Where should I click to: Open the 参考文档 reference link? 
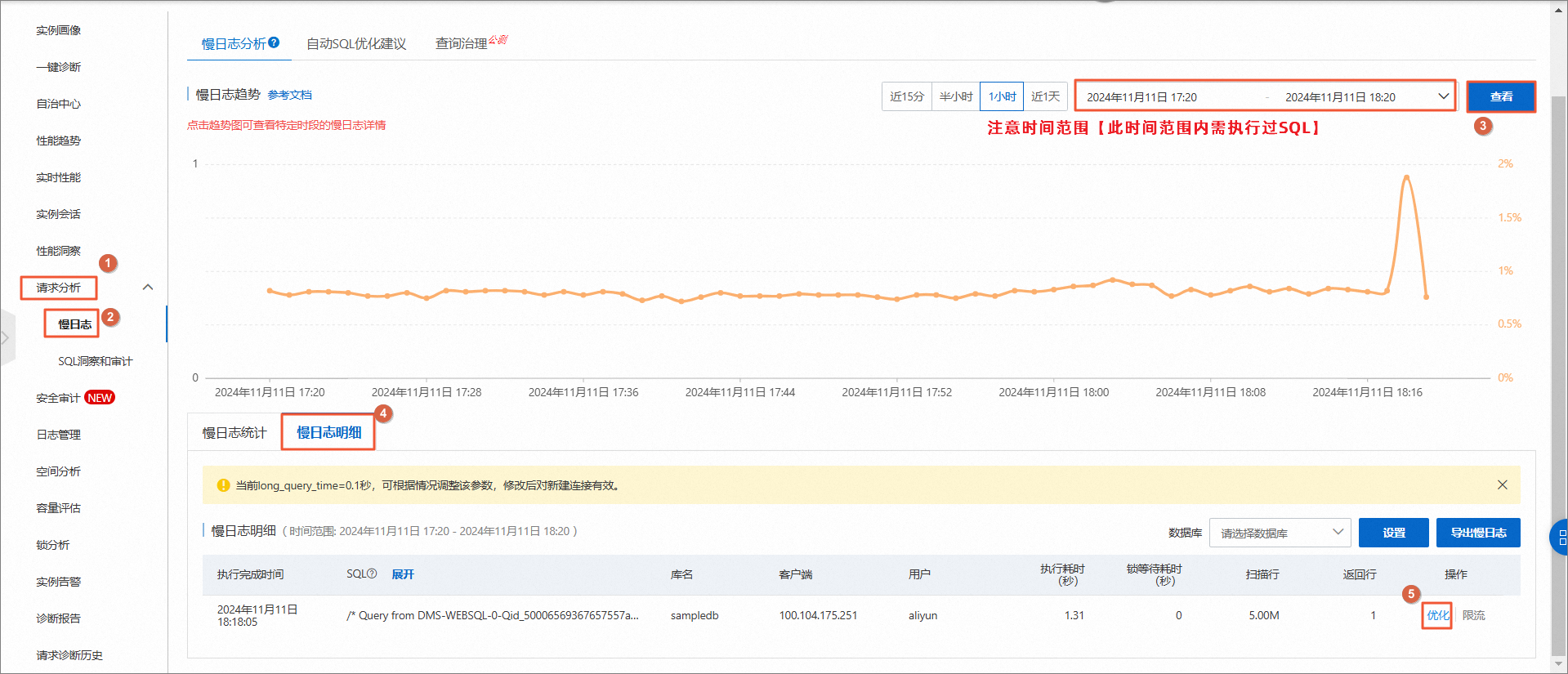click(290, 95)
